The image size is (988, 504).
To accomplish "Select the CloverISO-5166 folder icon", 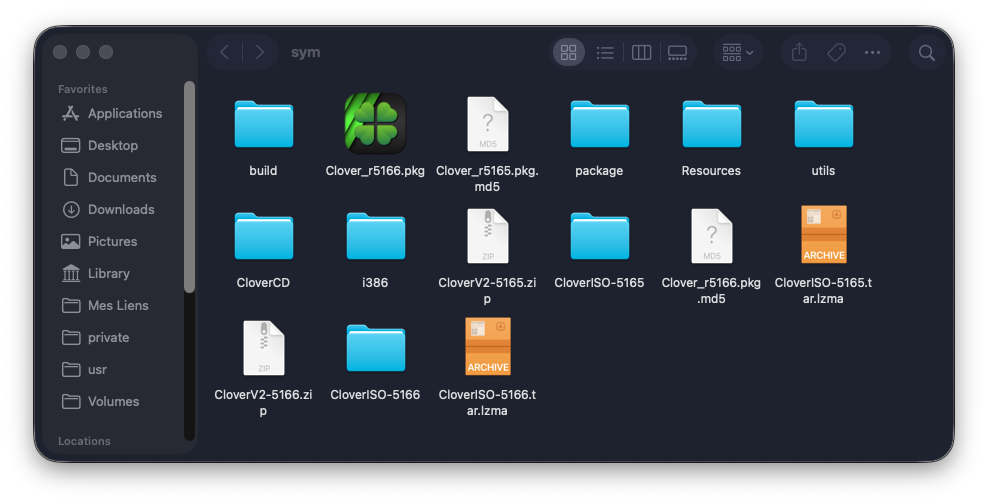I will click(x=375, y=348).
